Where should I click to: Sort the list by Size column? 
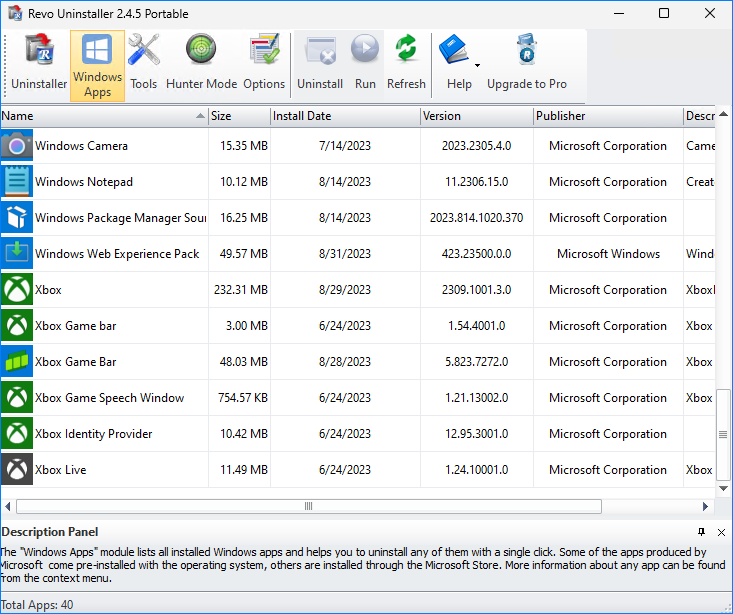click(239, 116)
